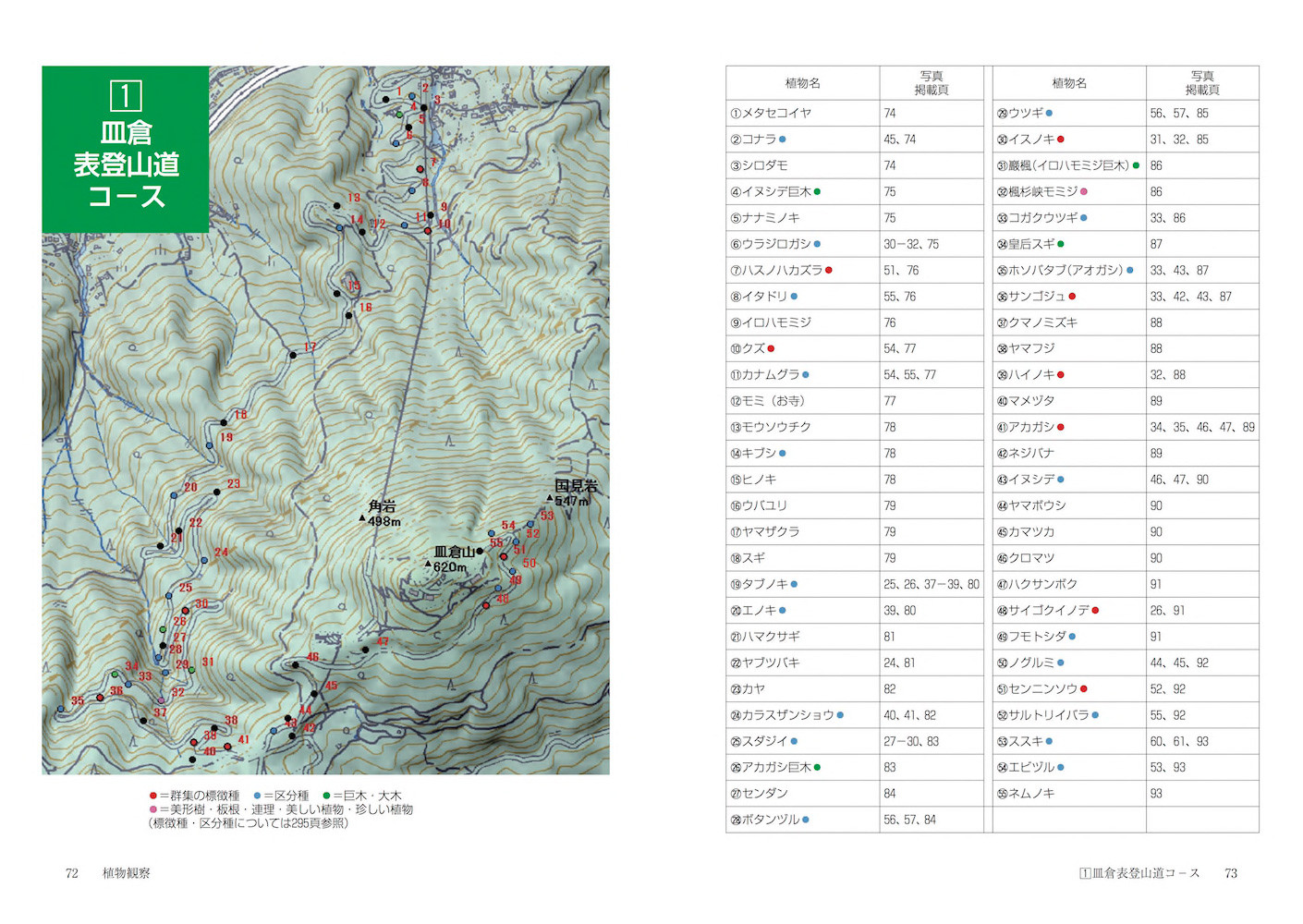Select the row ⑯ウバユリ
1303x924 pixels.
pos(855,505)
